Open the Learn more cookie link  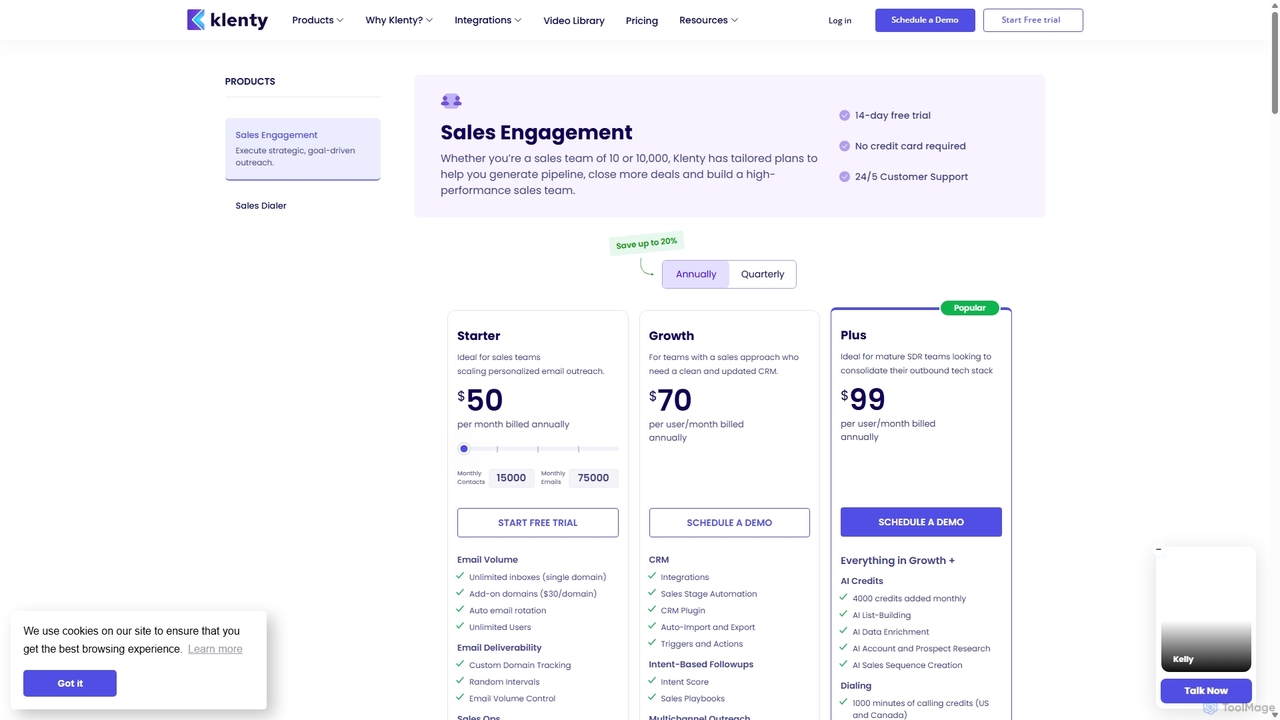tap(215, 649)
